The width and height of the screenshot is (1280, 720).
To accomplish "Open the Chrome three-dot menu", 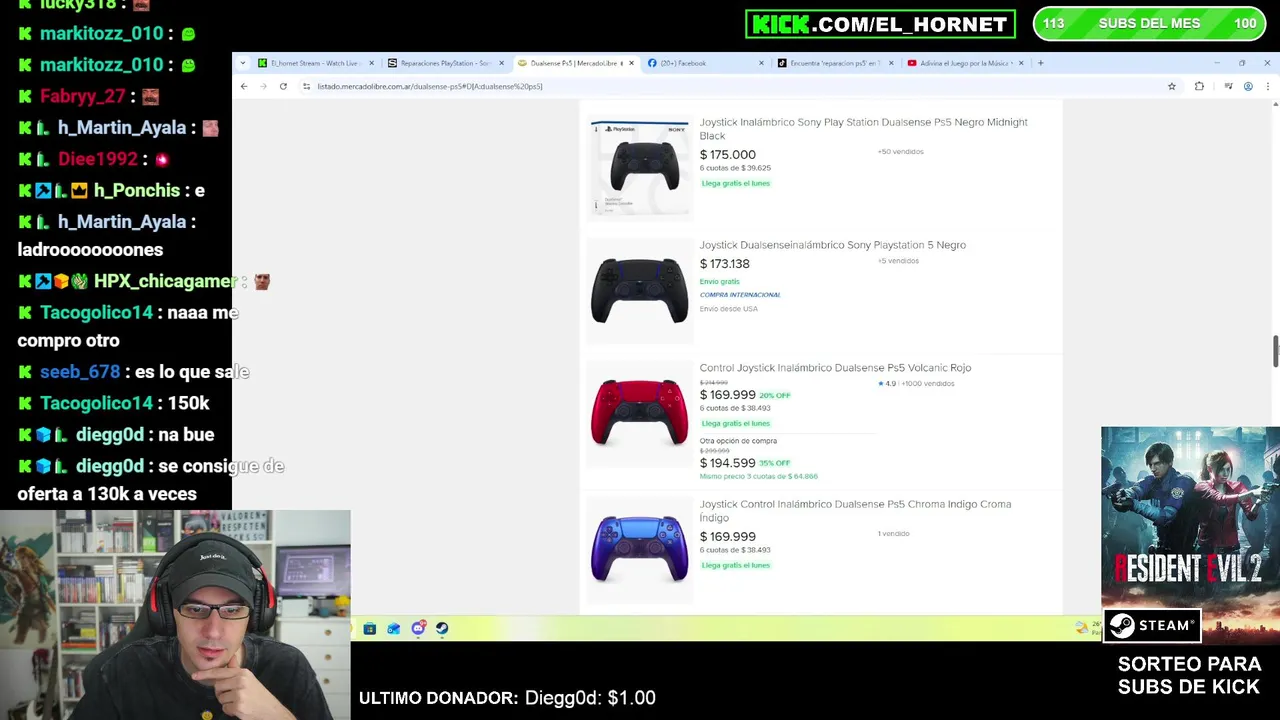I will click(1267, 86).
